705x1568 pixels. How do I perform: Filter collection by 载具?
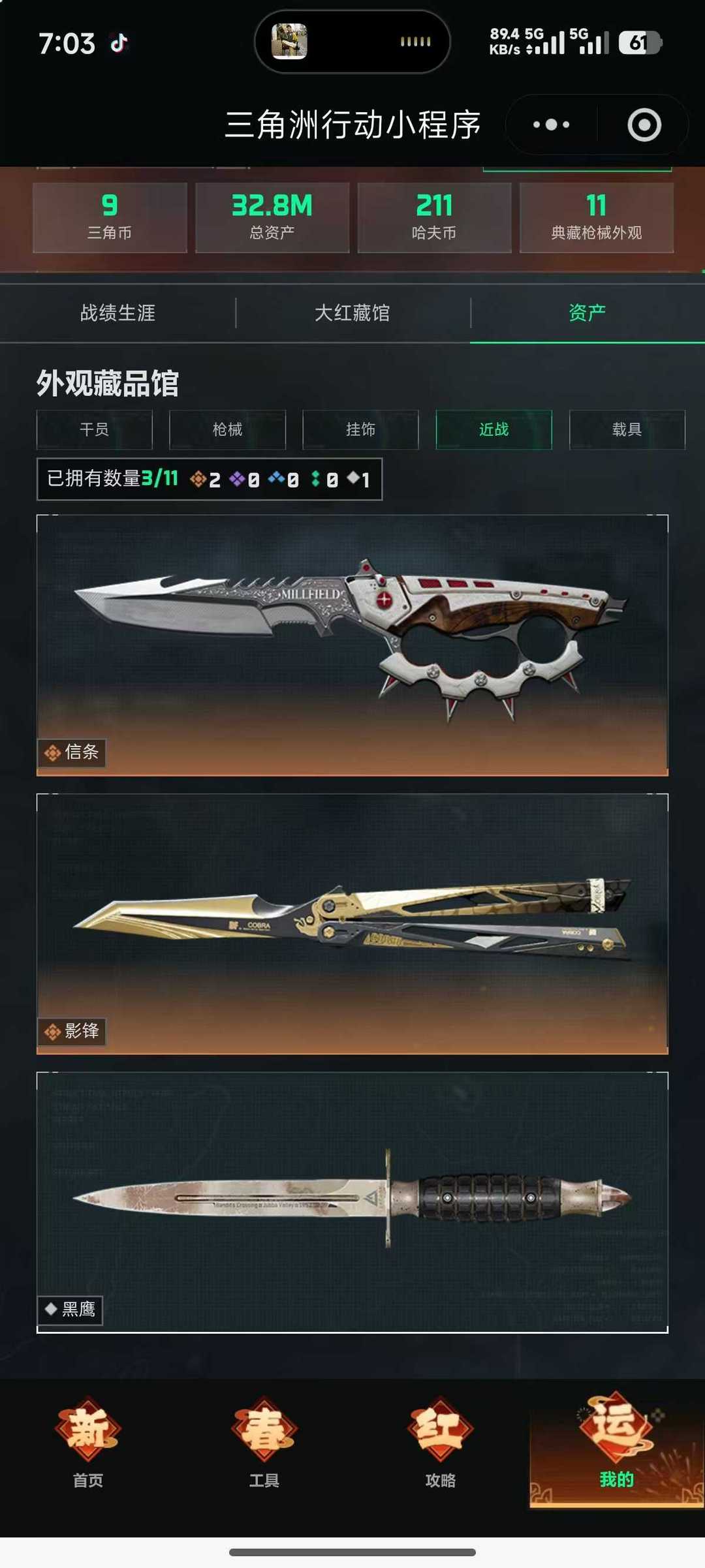point(627,429)
